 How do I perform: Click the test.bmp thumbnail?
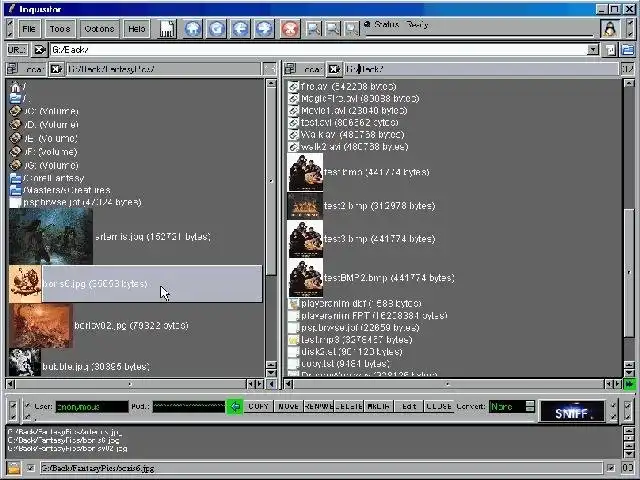tap(305, 172)
